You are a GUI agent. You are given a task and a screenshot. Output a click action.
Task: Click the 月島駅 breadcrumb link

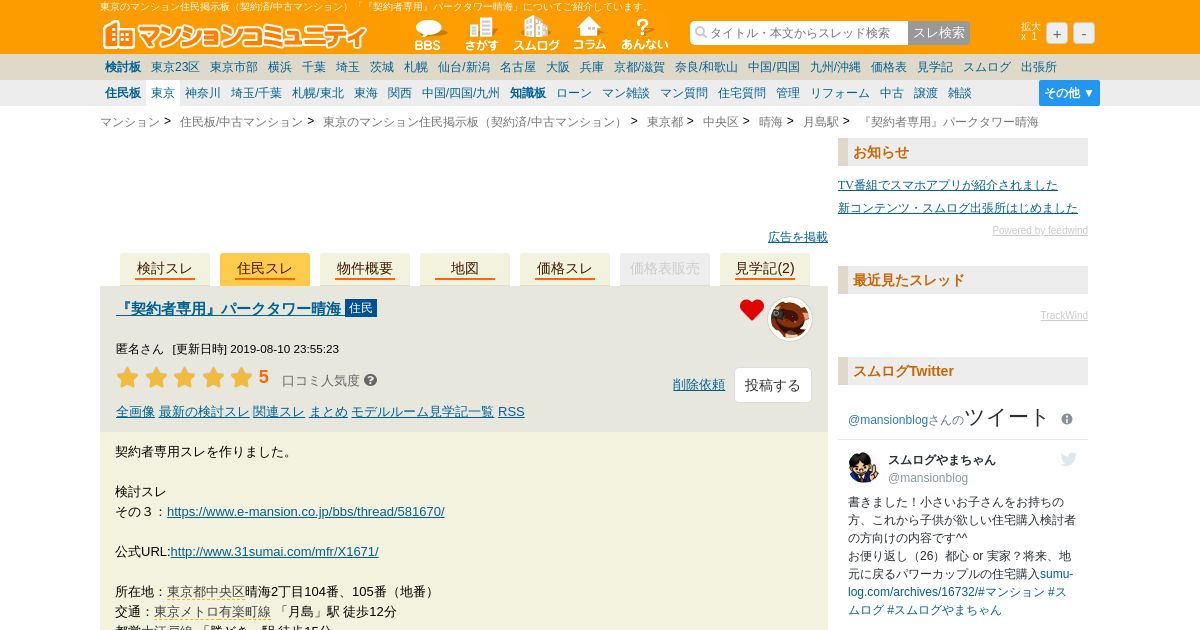(821, 122)
